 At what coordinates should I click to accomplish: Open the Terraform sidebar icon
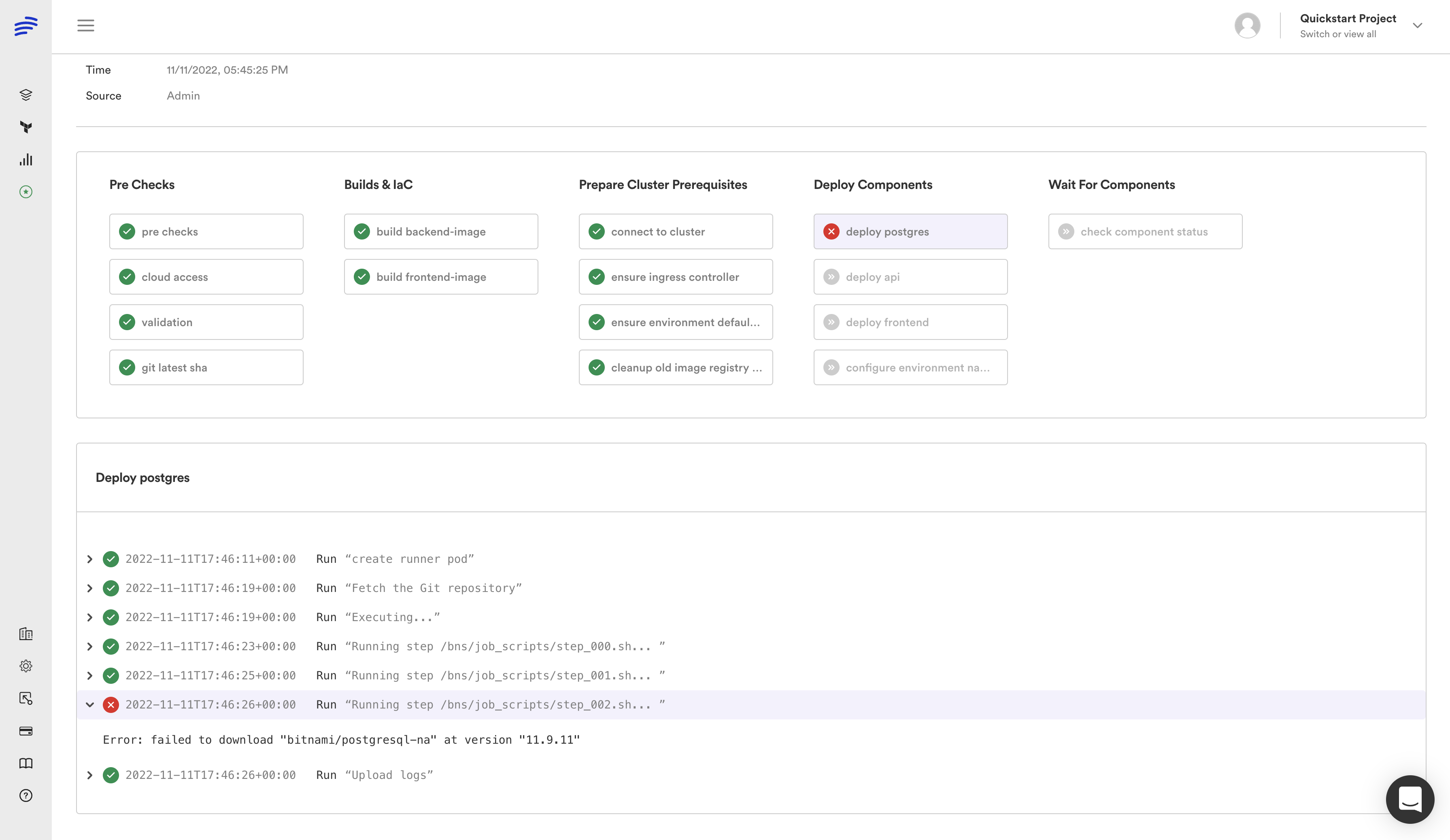(26, 127)
